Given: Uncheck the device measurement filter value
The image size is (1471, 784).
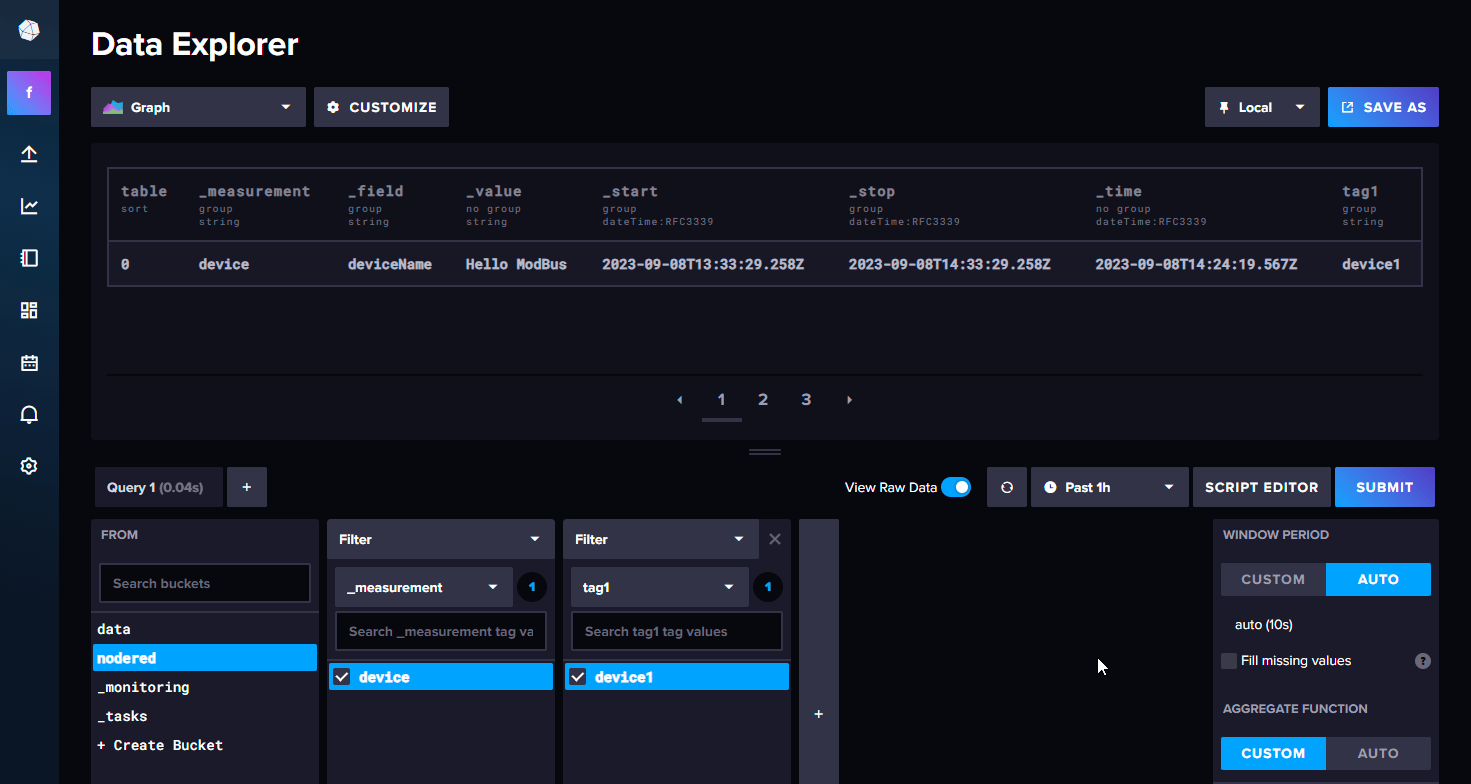Looking at the screenshot, I should click(x=342, y=676).
